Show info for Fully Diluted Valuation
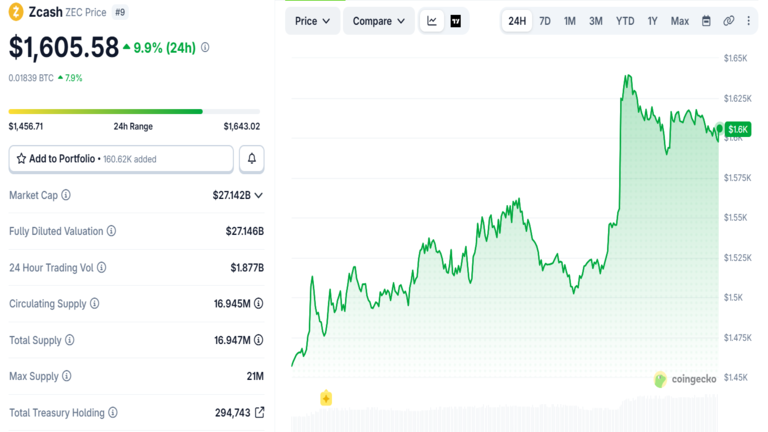This screenshot has height=432, width=768. coord(112,231)
